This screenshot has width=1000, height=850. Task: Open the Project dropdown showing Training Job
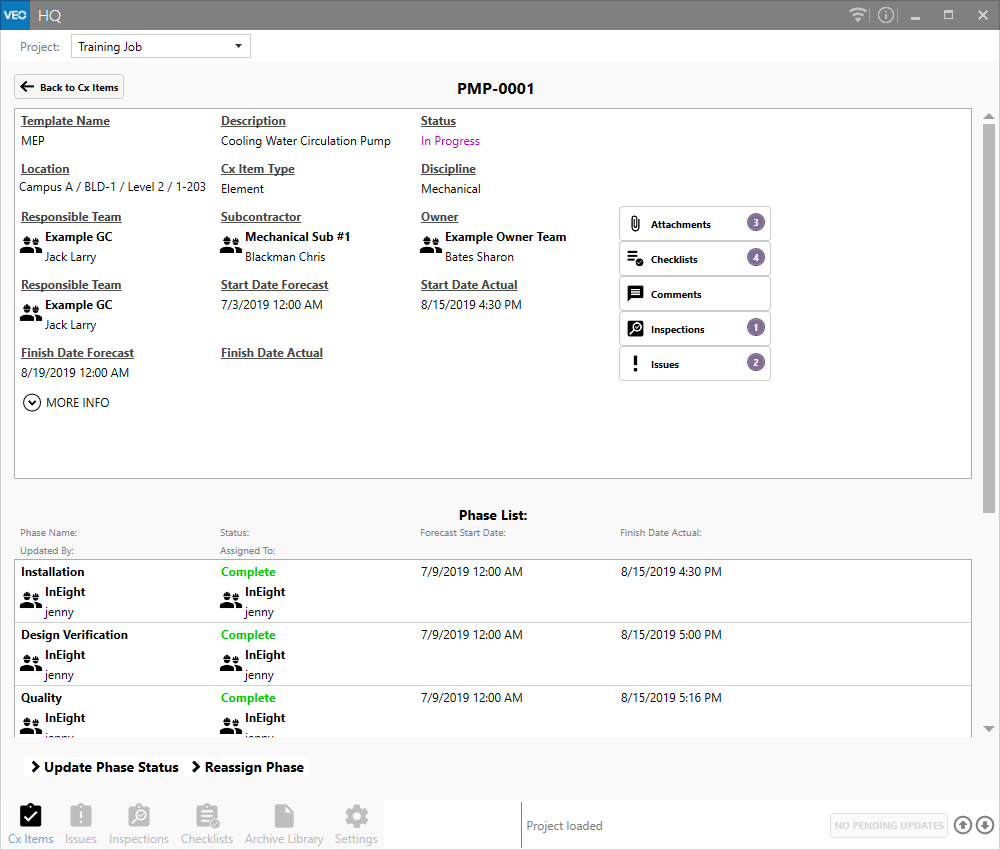click(160, 47)
